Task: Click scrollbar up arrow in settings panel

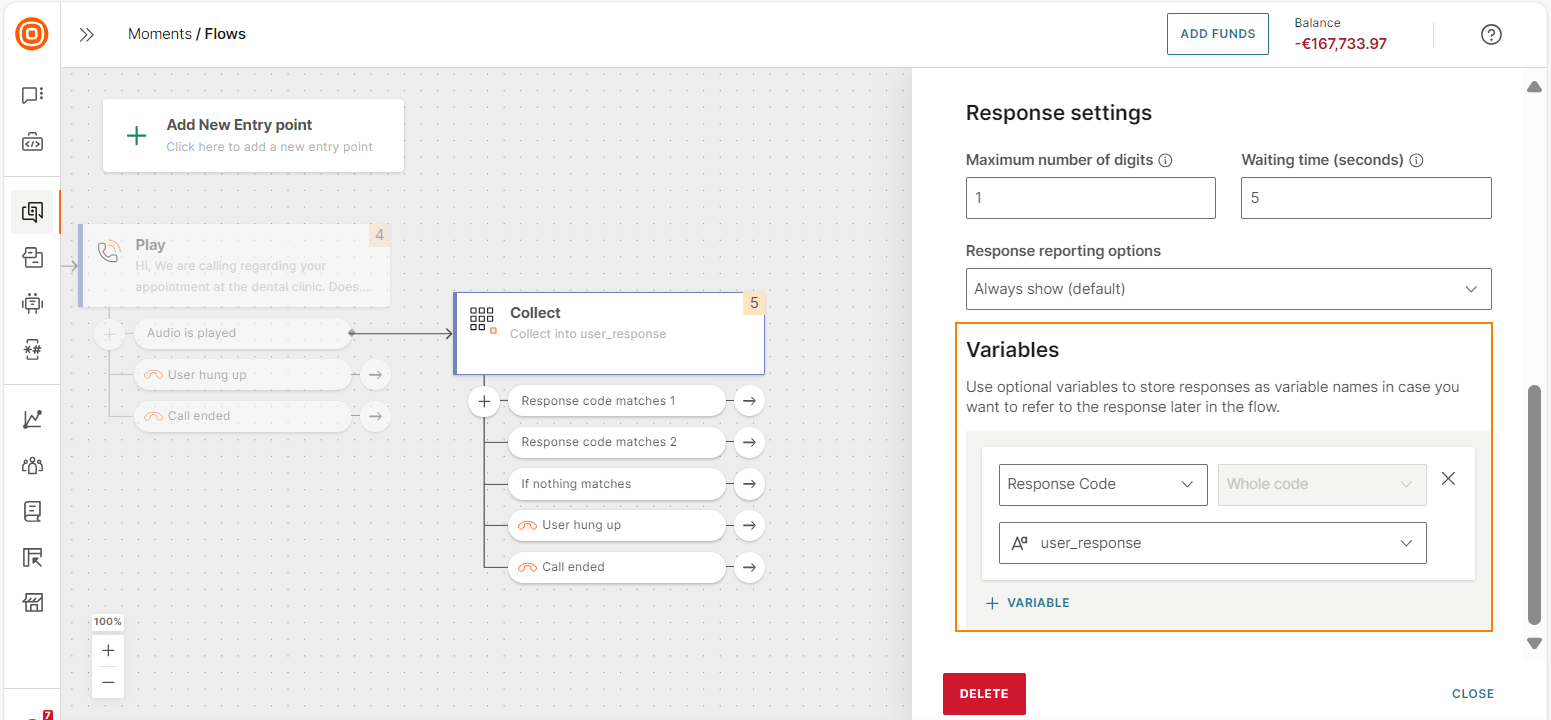Action: (1534, 88)
